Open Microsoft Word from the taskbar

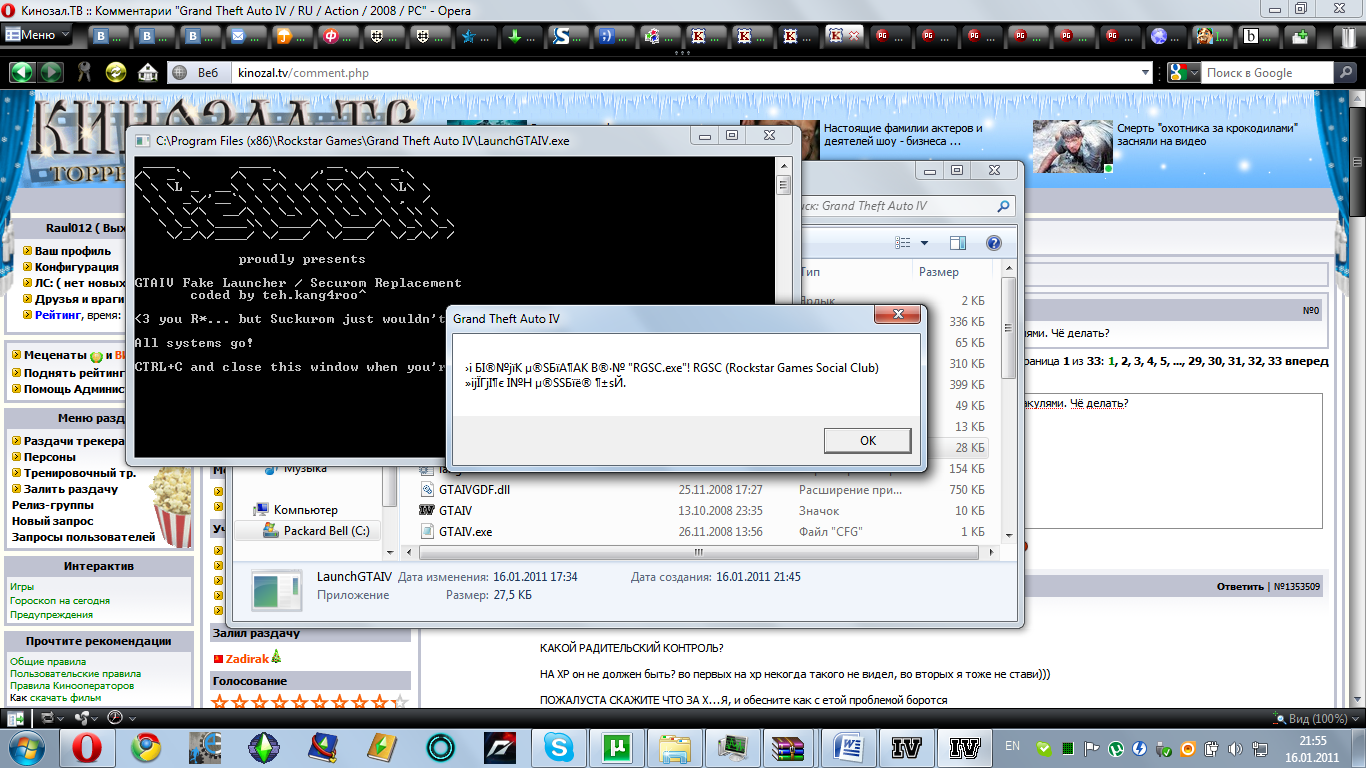[849, 747]
